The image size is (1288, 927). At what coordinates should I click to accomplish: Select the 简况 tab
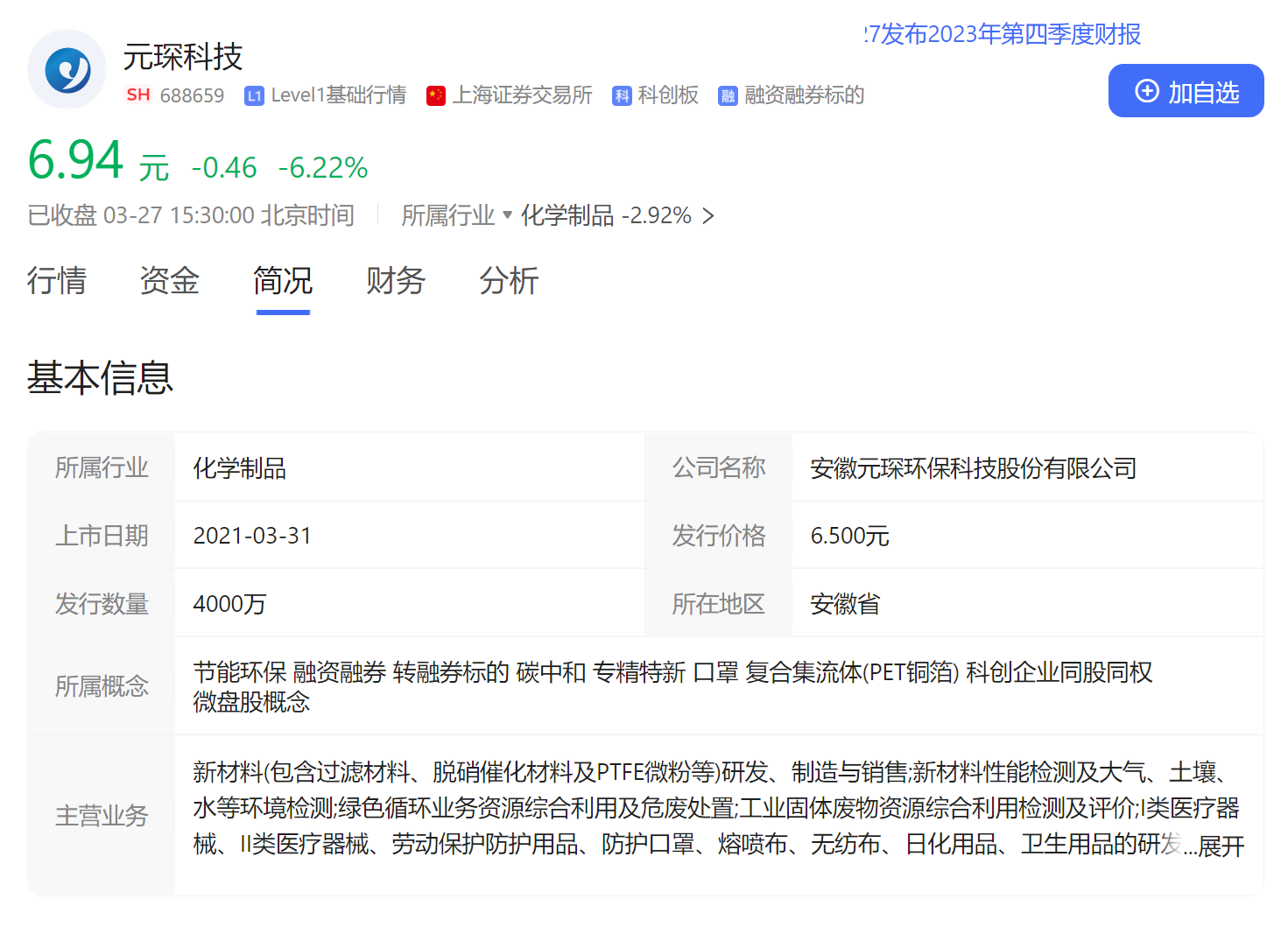coord(283,281)
